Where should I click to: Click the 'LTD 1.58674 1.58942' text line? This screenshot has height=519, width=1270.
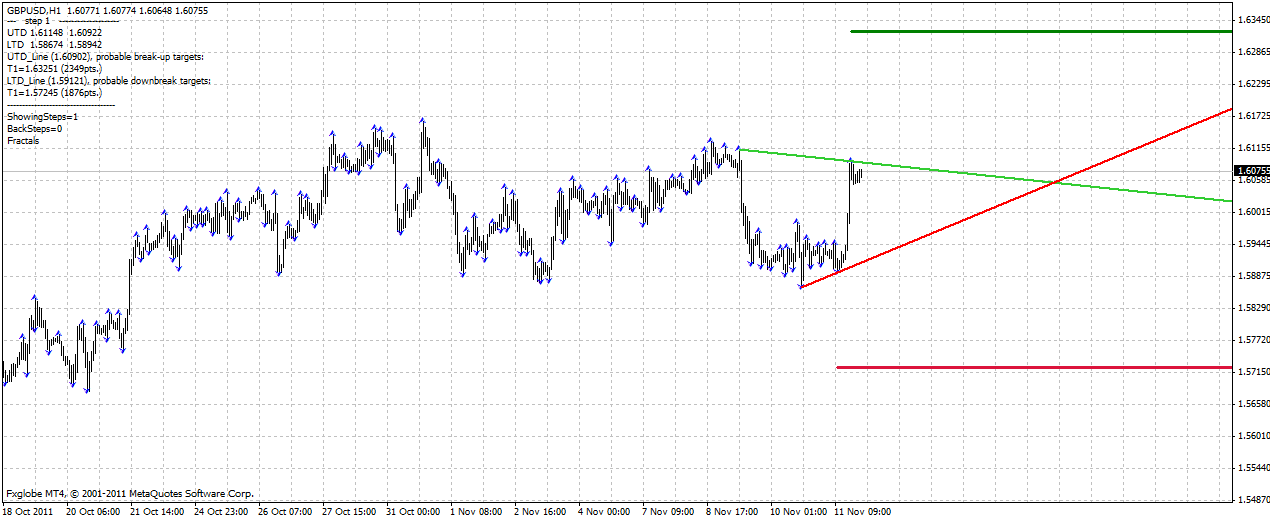(x=54, y=45)
